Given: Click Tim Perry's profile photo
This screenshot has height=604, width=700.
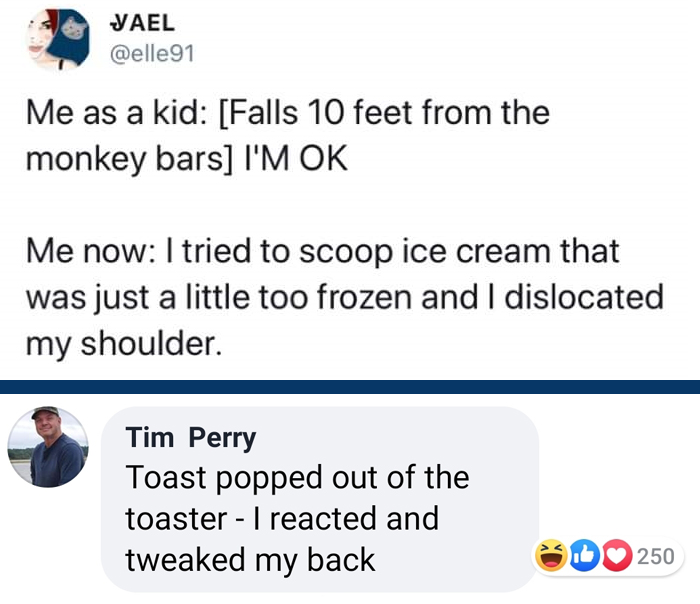Looking at the screenshot, I should (x=48, y=446).
